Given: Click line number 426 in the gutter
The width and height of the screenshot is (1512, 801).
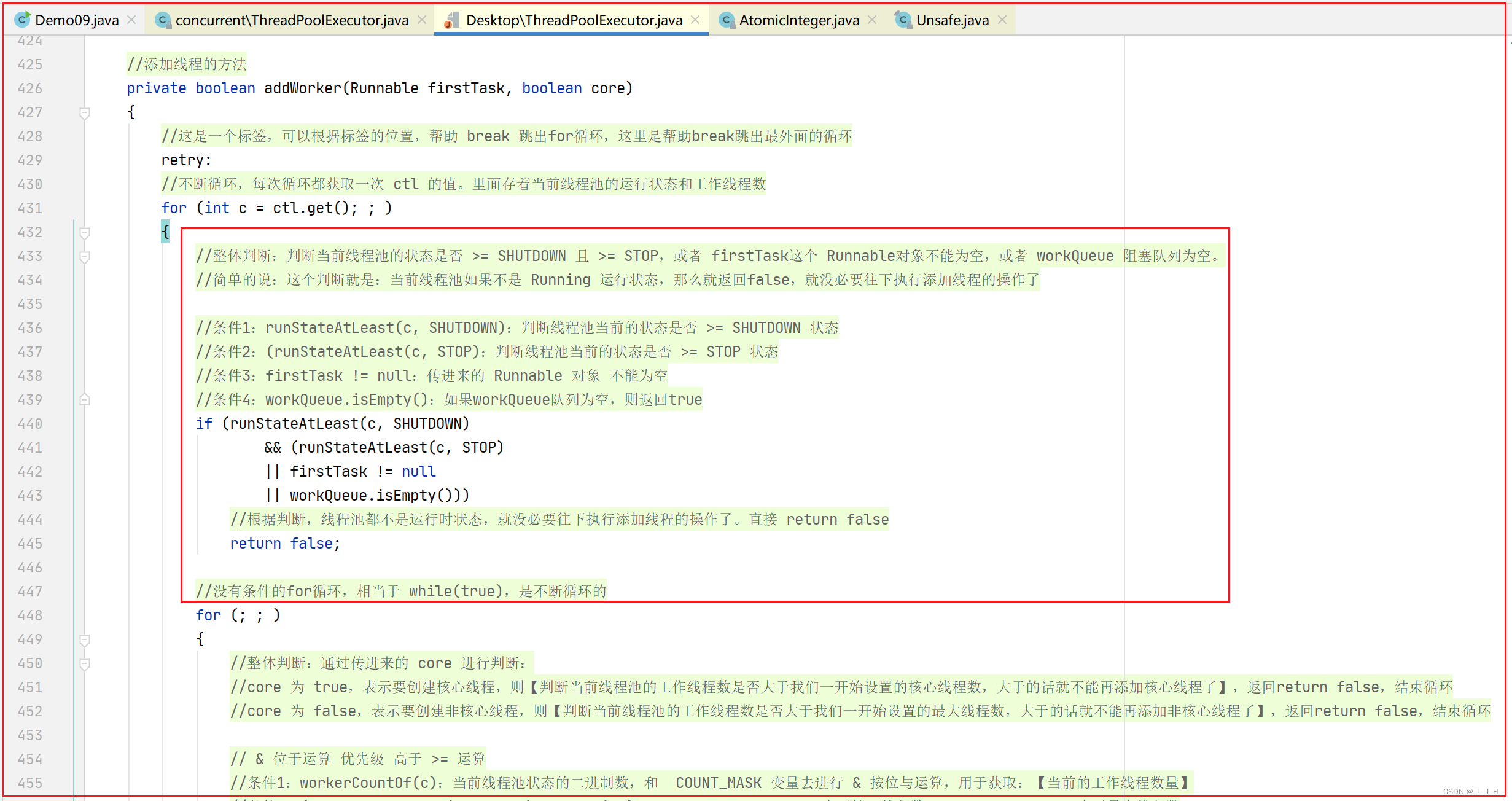Looking at the screenshot, I should point(30,88).
